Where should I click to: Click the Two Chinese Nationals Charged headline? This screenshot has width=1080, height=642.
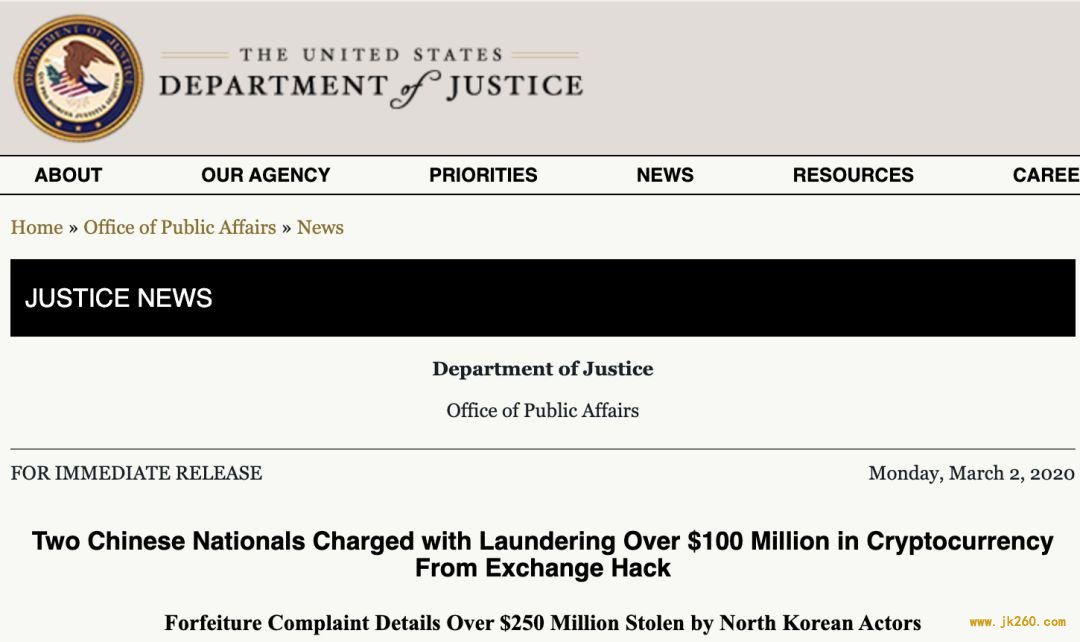543,555
